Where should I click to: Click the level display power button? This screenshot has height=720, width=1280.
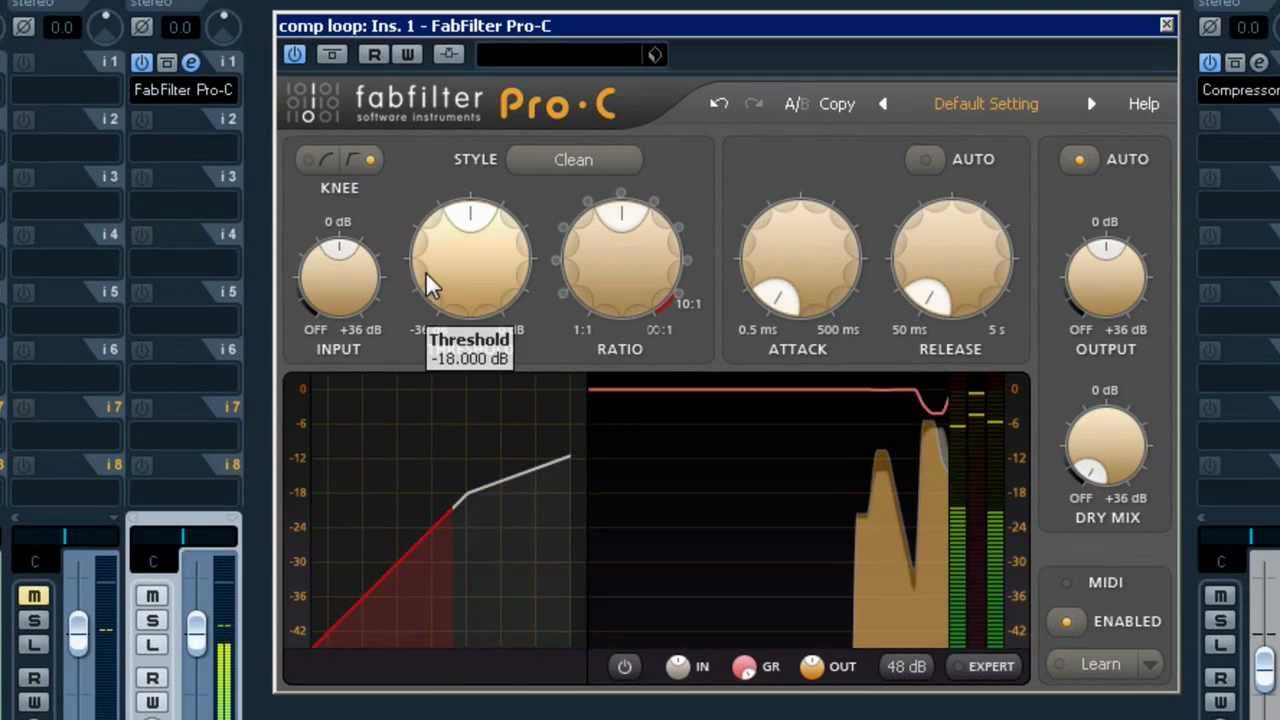point(625,667)
